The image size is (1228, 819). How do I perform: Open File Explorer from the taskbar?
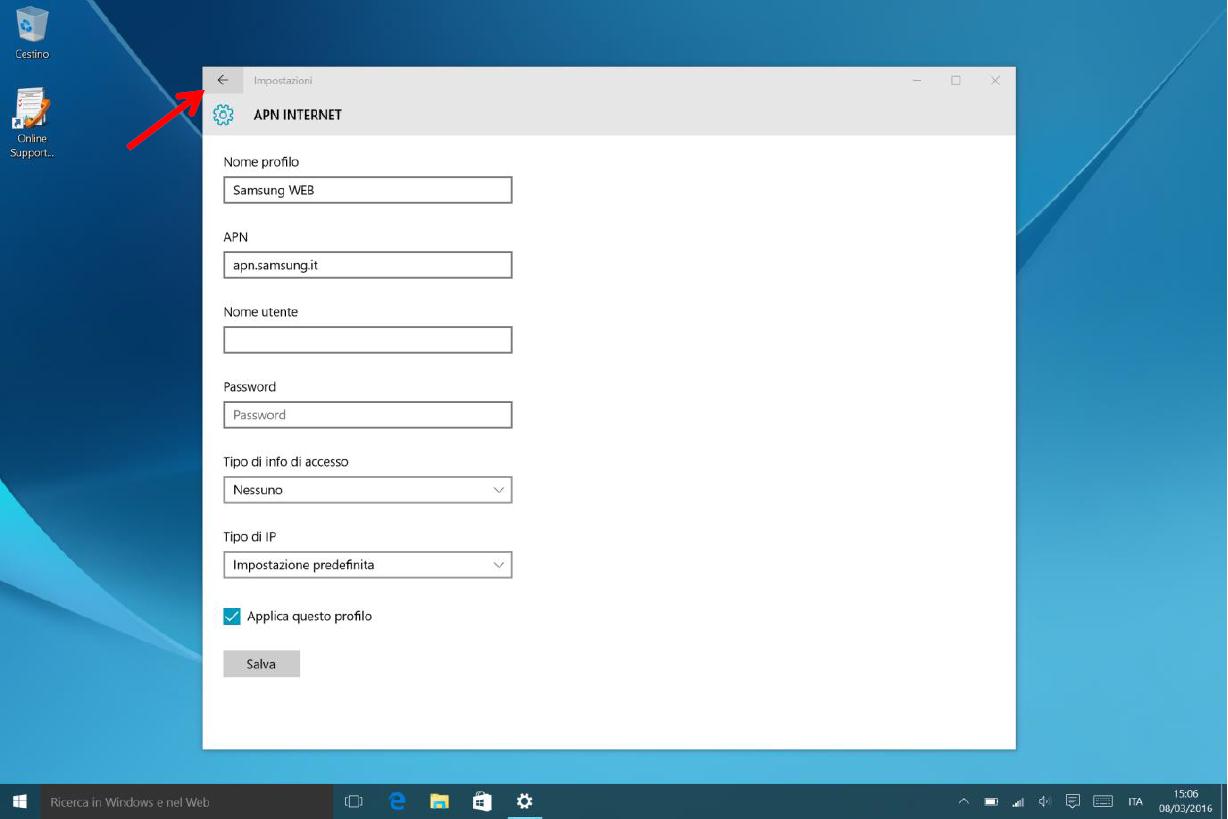click(x=439, y=801)
